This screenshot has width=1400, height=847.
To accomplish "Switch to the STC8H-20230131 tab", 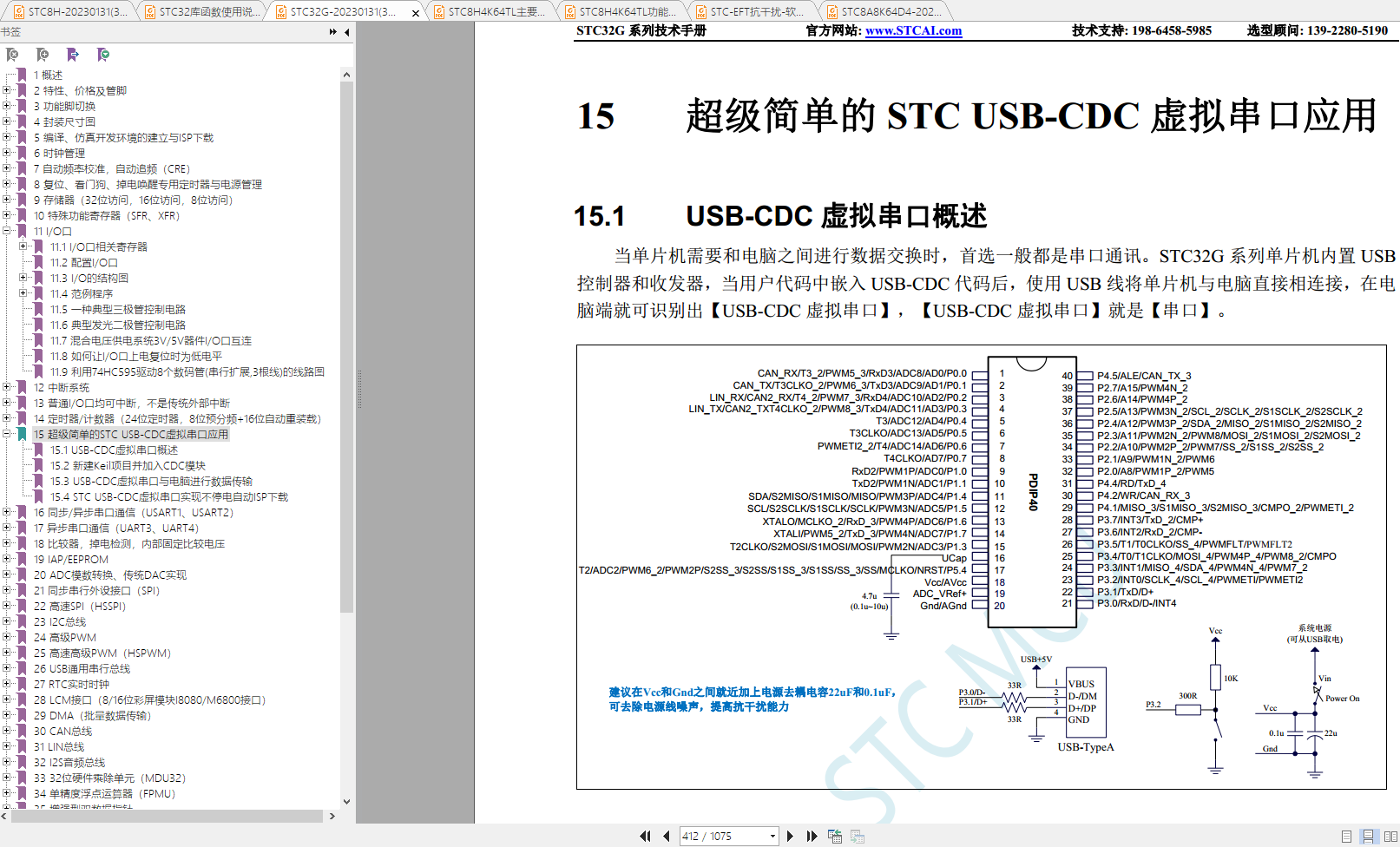I will coord(69,12).
